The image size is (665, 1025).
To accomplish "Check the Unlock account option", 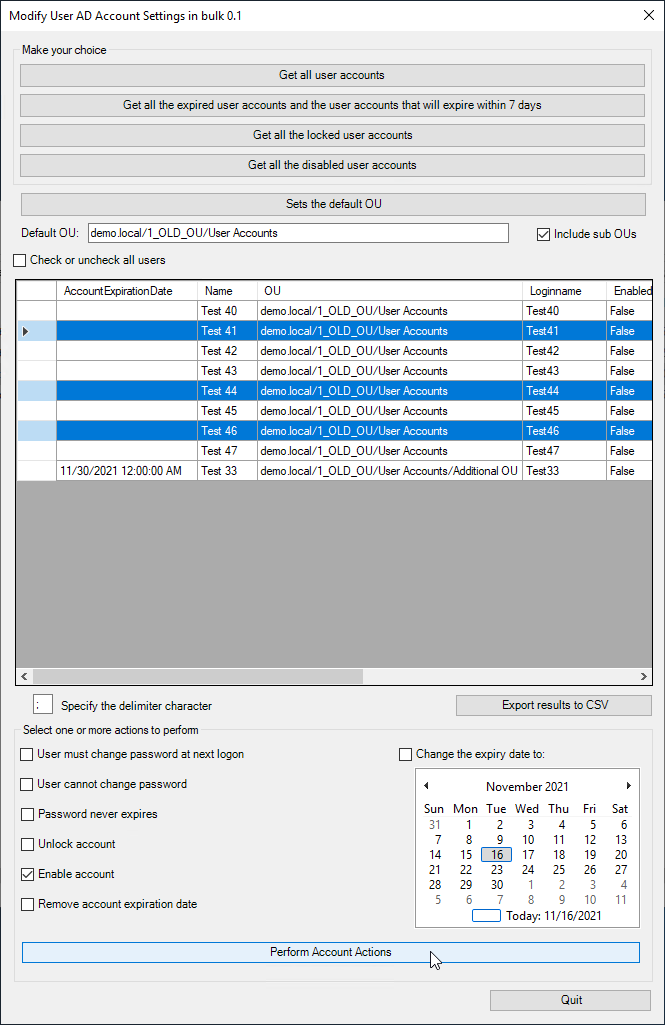I will [x=27, y=844].
